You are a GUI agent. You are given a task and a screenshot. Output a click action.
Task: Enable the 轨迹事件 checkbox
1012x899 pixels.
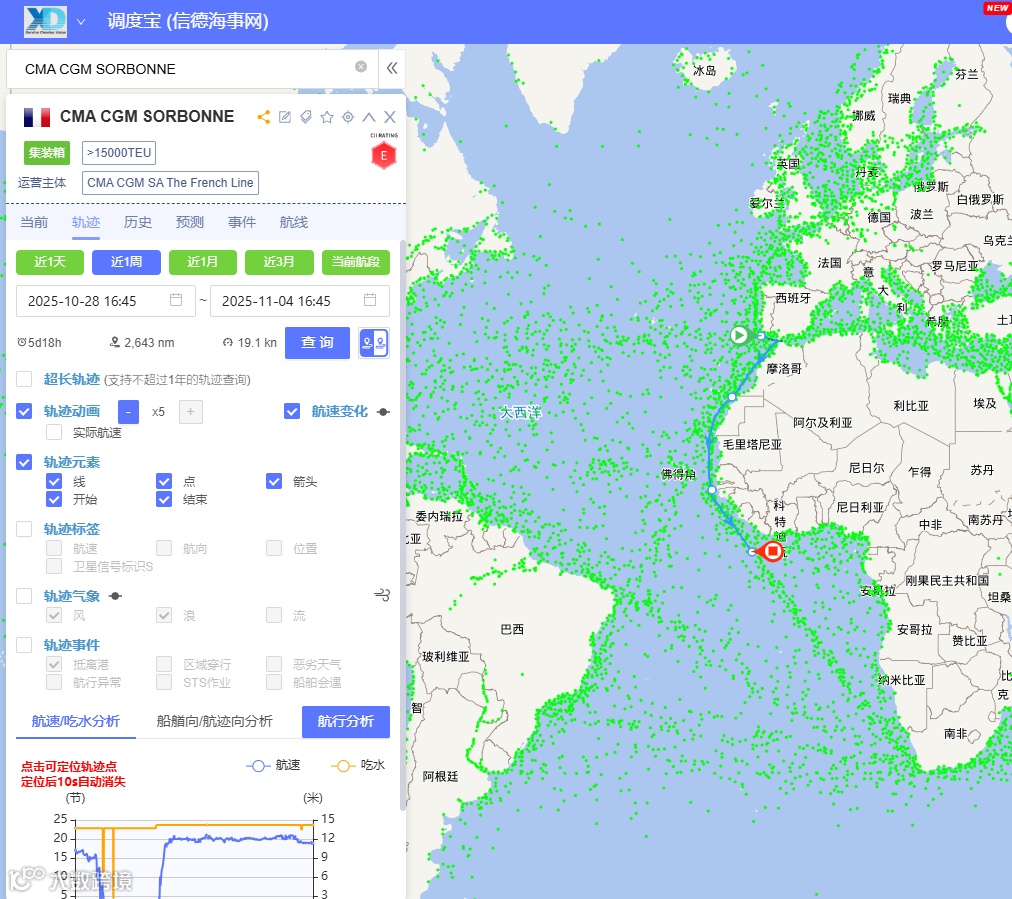click(24, 645)
